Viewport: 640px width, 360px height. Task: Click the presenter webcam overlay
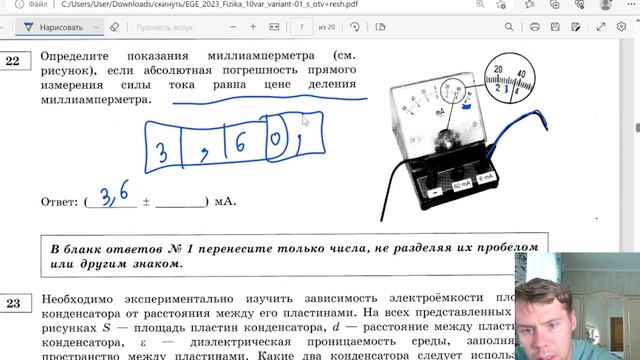(x=578, y=306)
